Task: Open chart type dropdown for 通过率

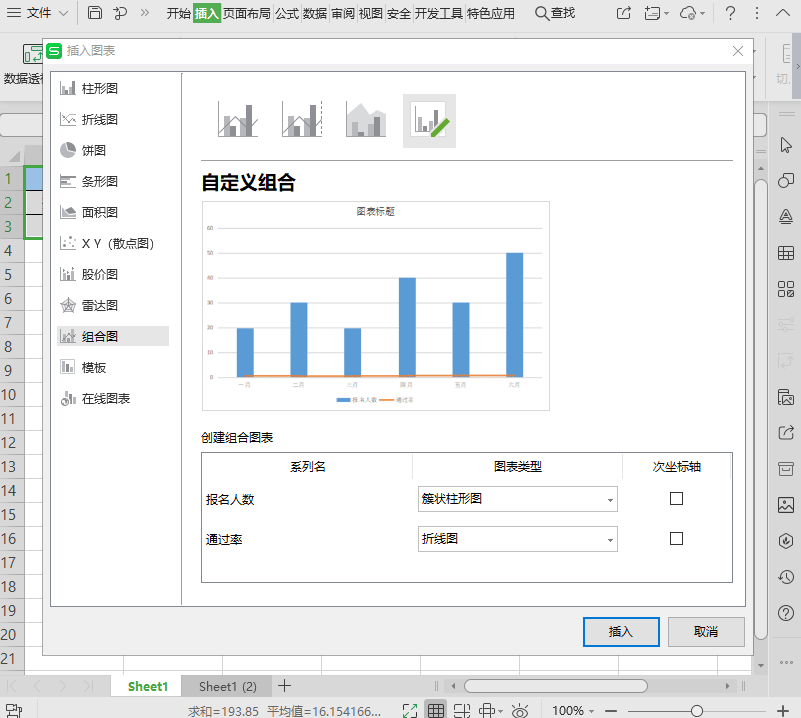Action: [517, 539]
